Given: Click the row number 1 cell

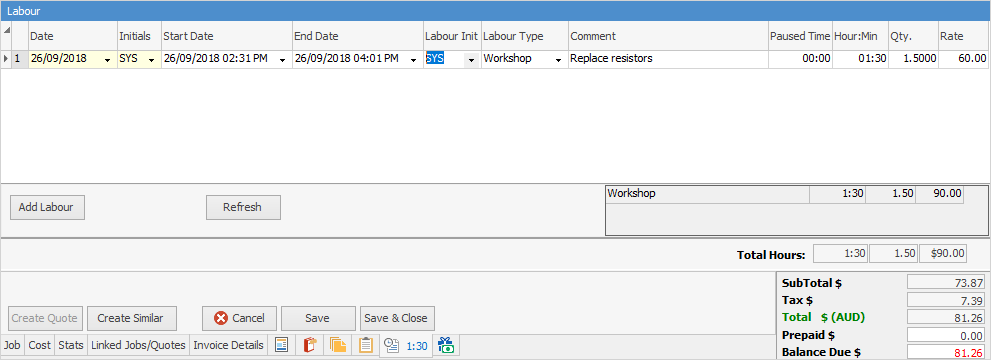Looking at the screenshot, I should click(20, 59).
